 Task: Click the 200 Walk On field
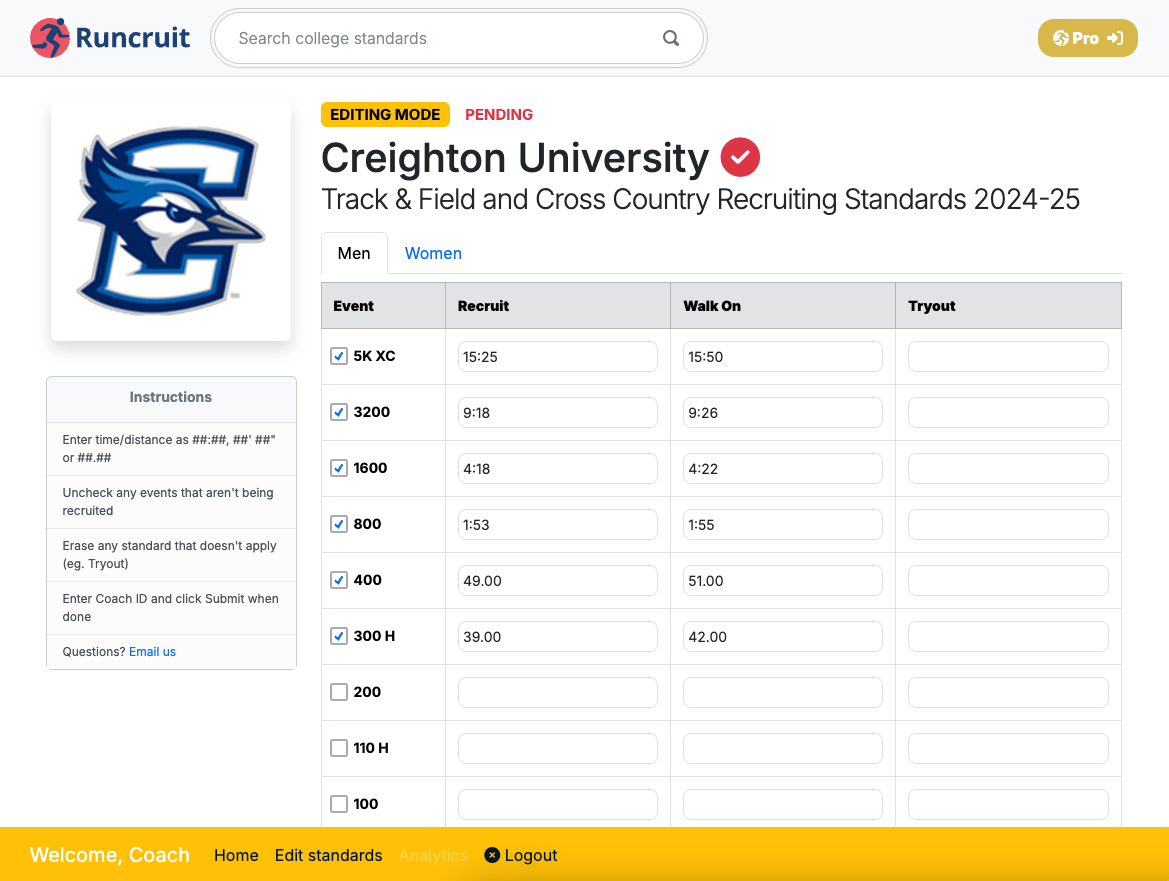[783, 692]
